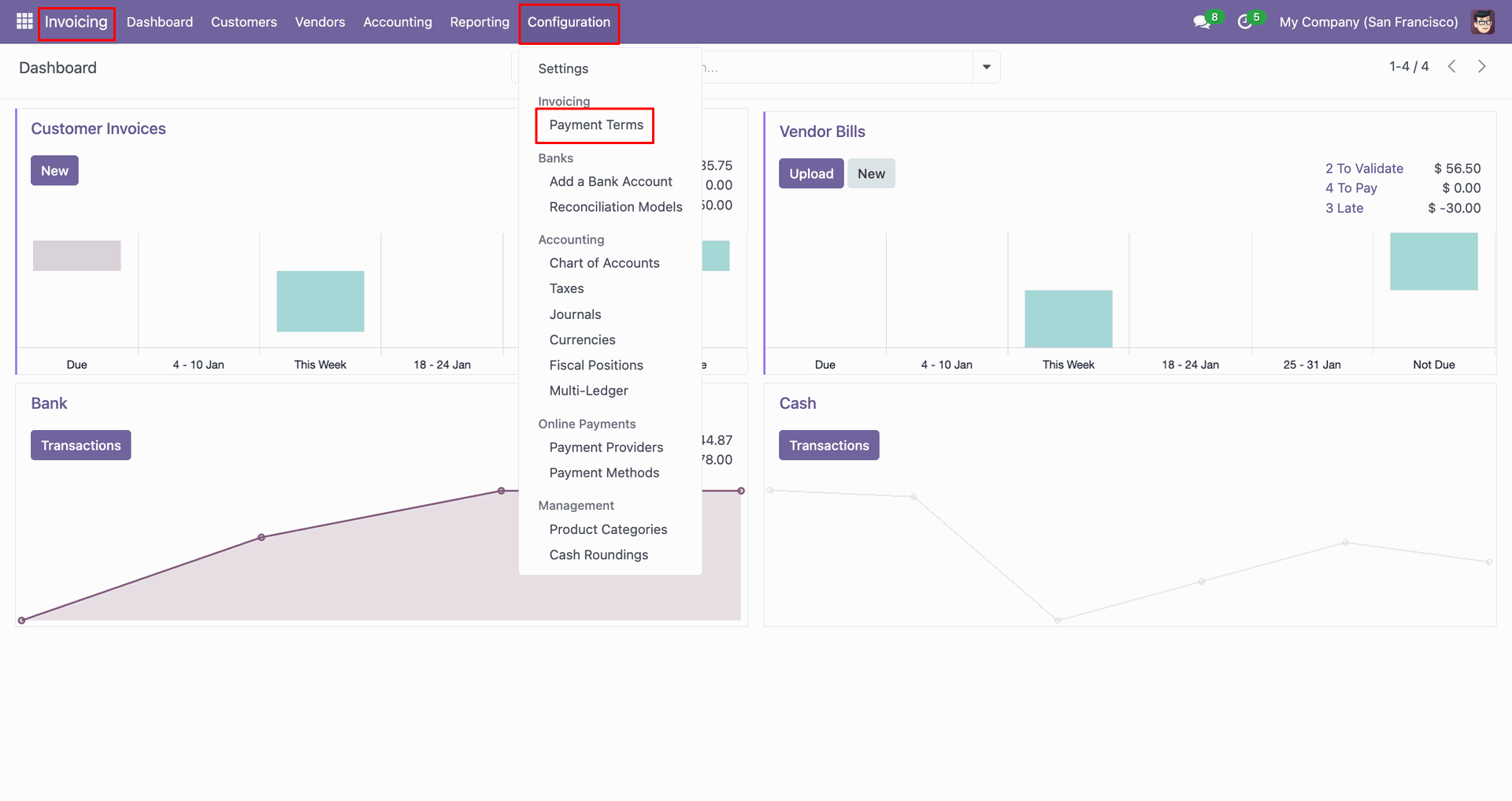The width and height of the screenshot is (1512, 801).
Task: Open the conversations chat bubble icon
Action: click(1202, 22)
